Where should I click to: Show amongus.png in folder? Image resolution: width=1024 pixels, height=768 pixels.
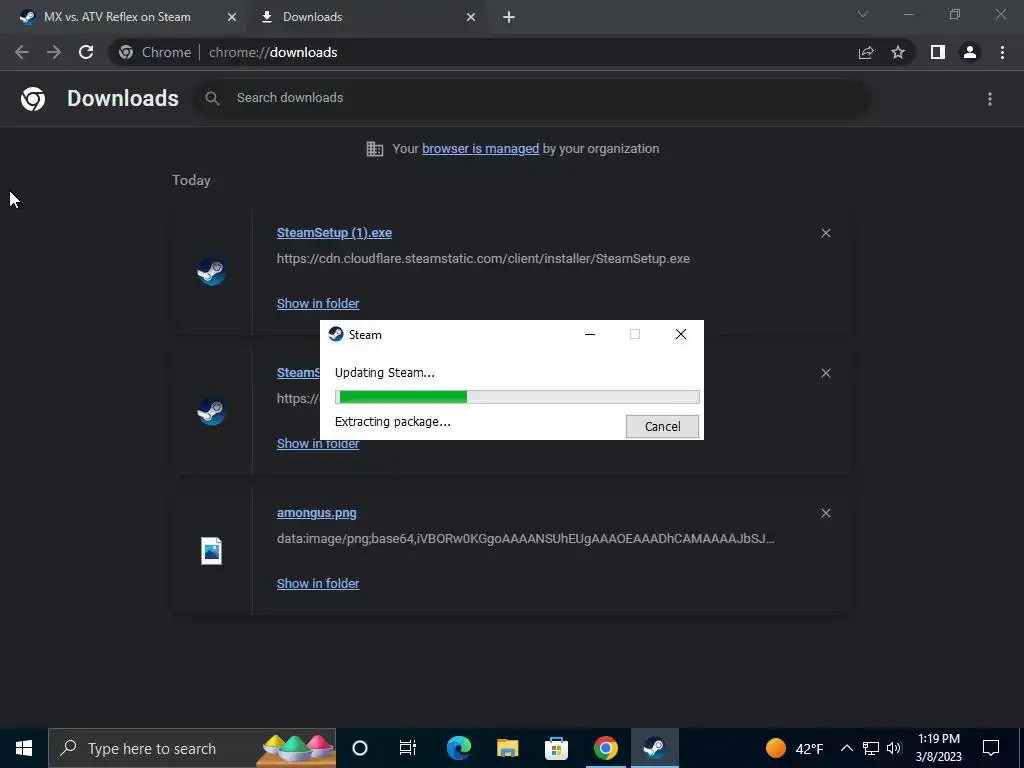click(x=318, y=584)
